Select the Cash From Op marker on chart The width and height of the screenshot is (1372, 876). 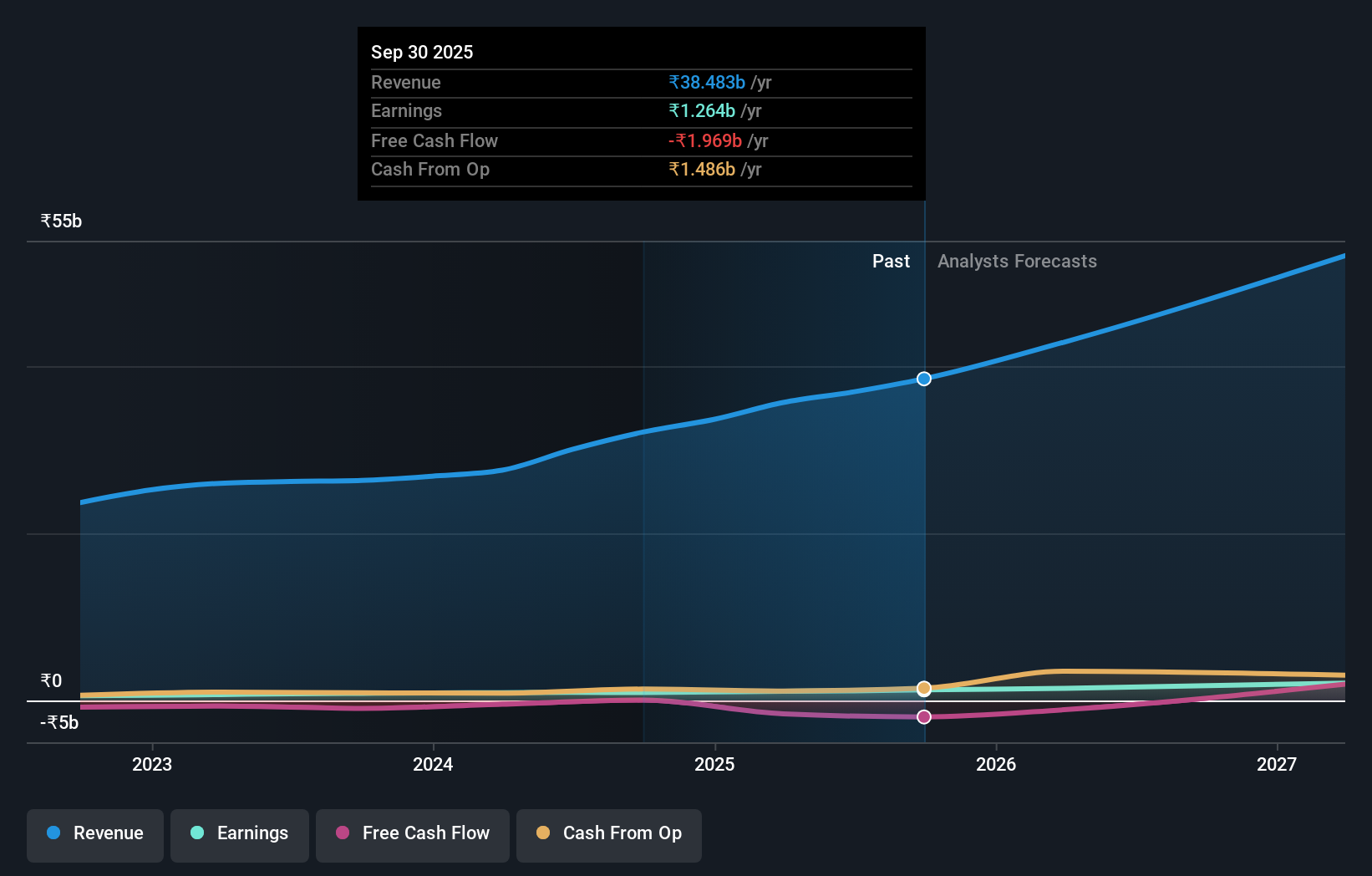point(923,688)
